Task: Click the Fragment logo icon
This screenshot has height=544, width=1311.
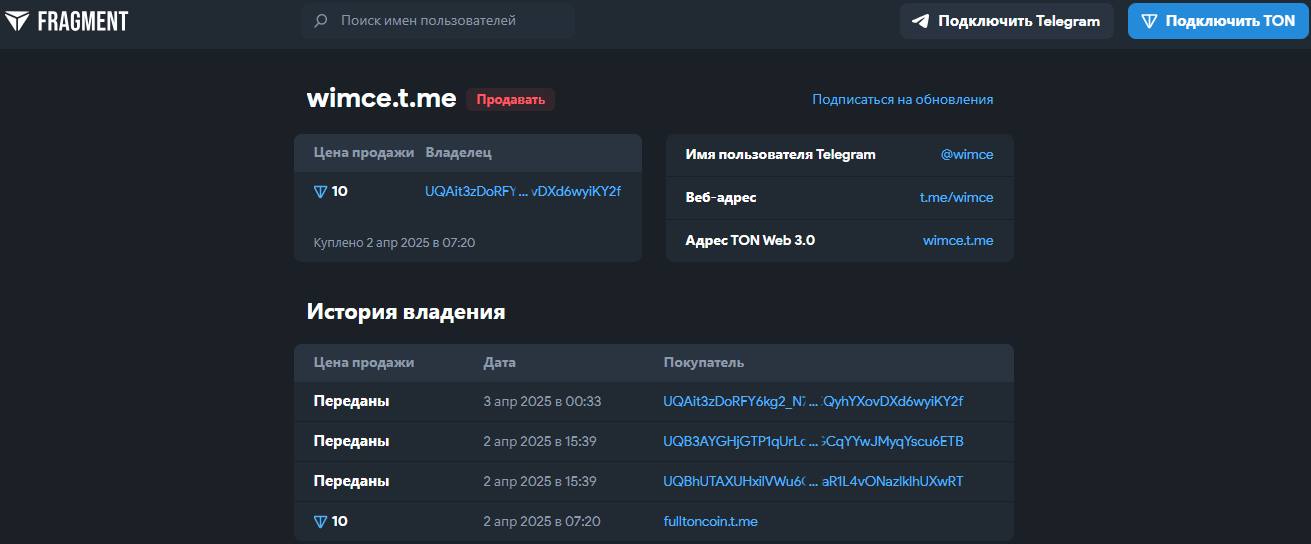Action: click(17, 21)
